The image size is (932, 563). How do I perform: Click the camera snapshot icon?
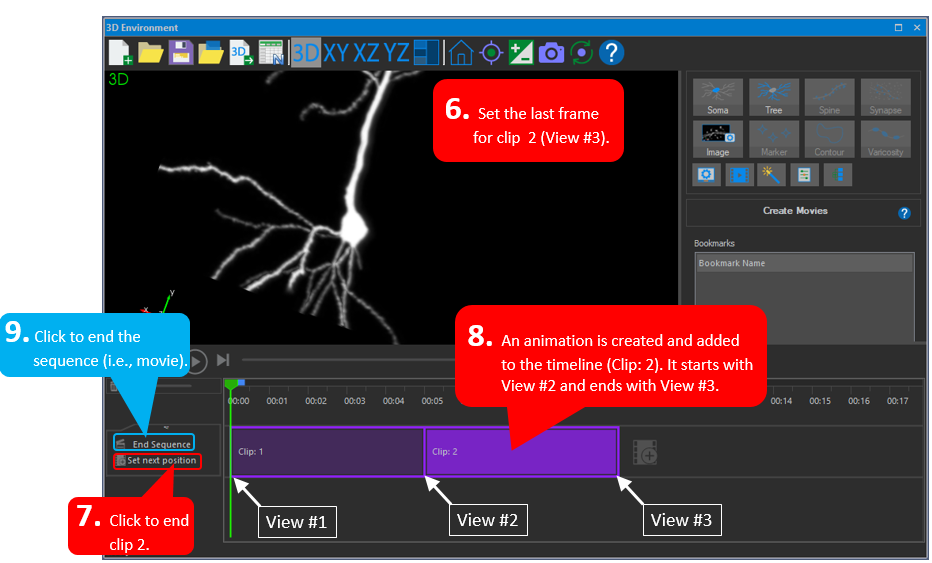click(551, 53)
